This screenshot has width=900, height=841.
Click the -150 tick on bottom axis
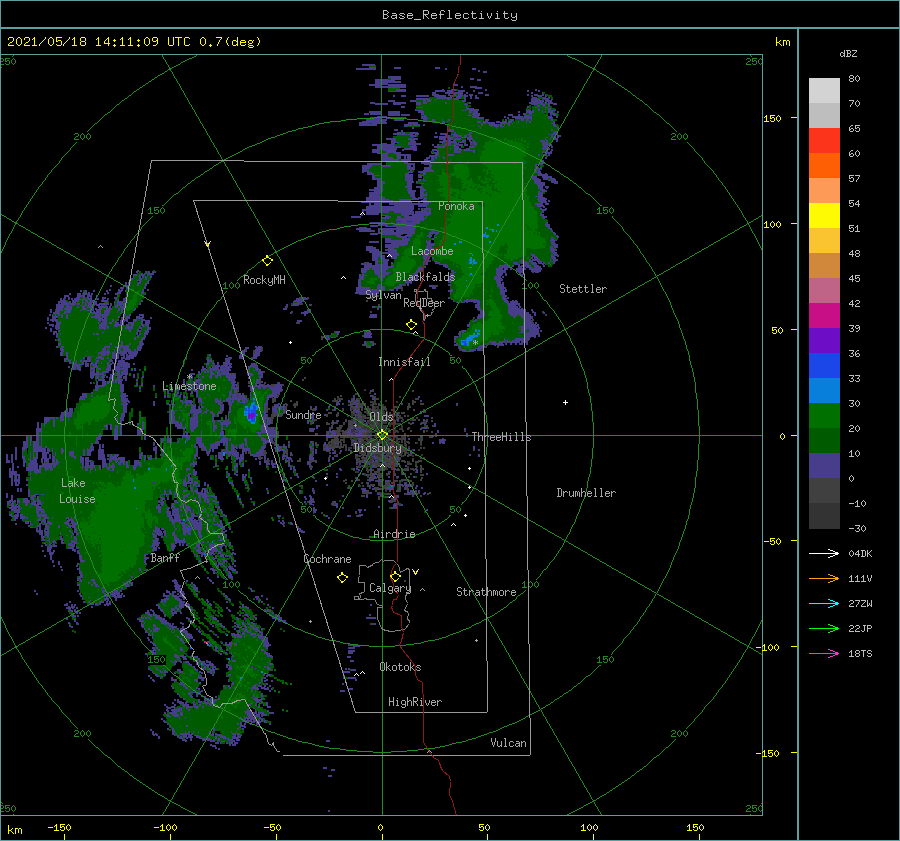click(59, 827)
